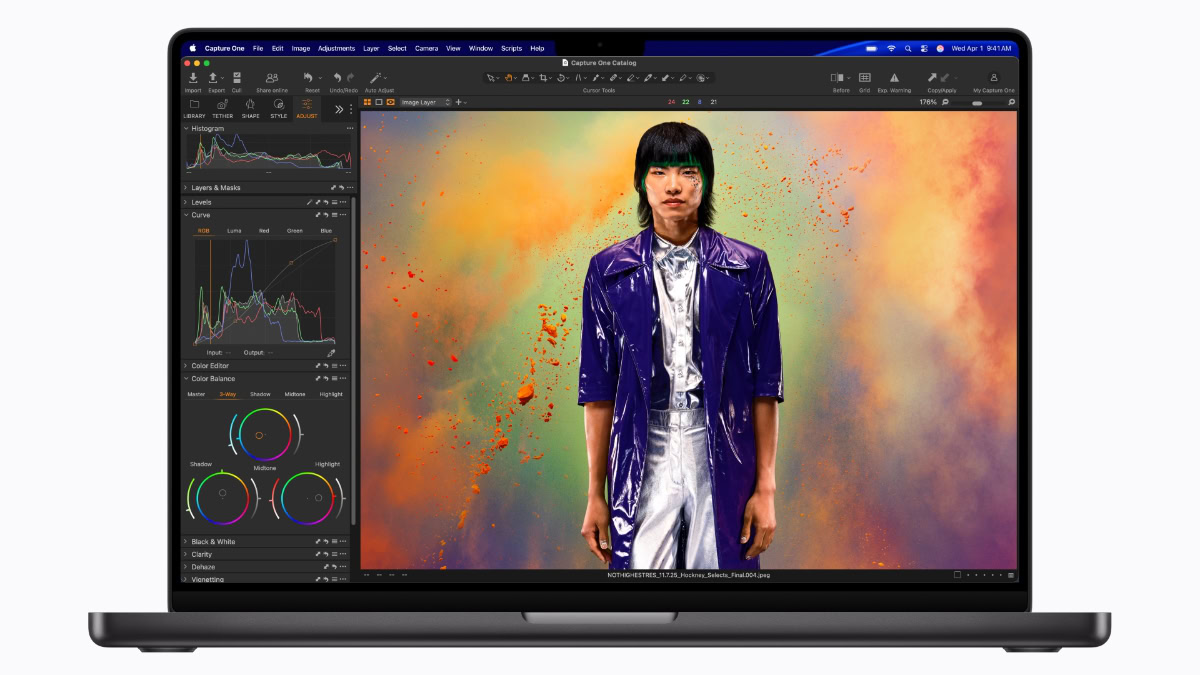Open the Adjustments menu

(337, 47)
